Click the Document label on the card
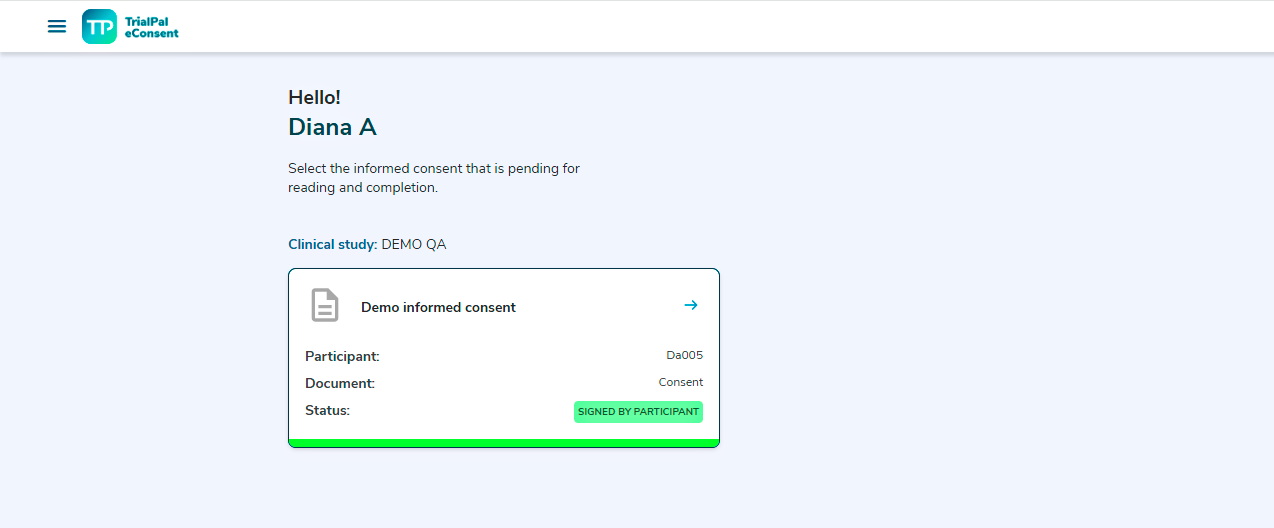1274x528 pixels. tap(340, 383)
